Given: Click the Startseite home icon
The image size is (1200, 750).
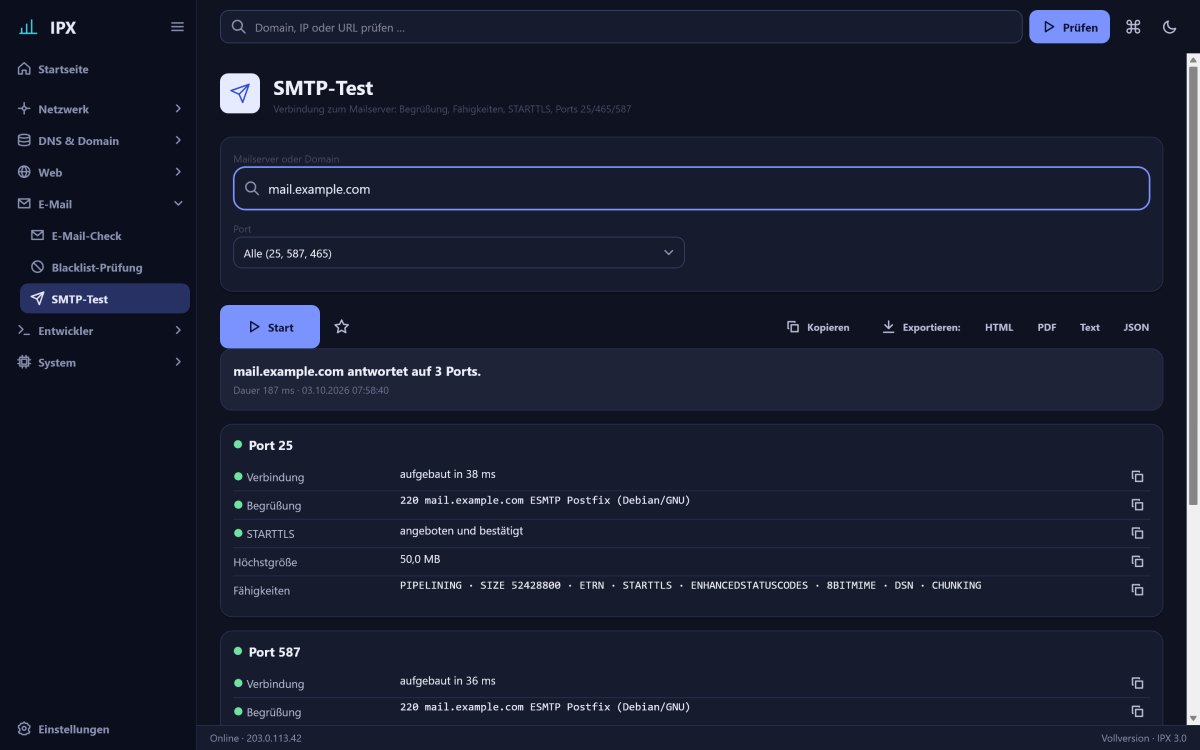Looking at the screenshot, I should coord(24,70).
